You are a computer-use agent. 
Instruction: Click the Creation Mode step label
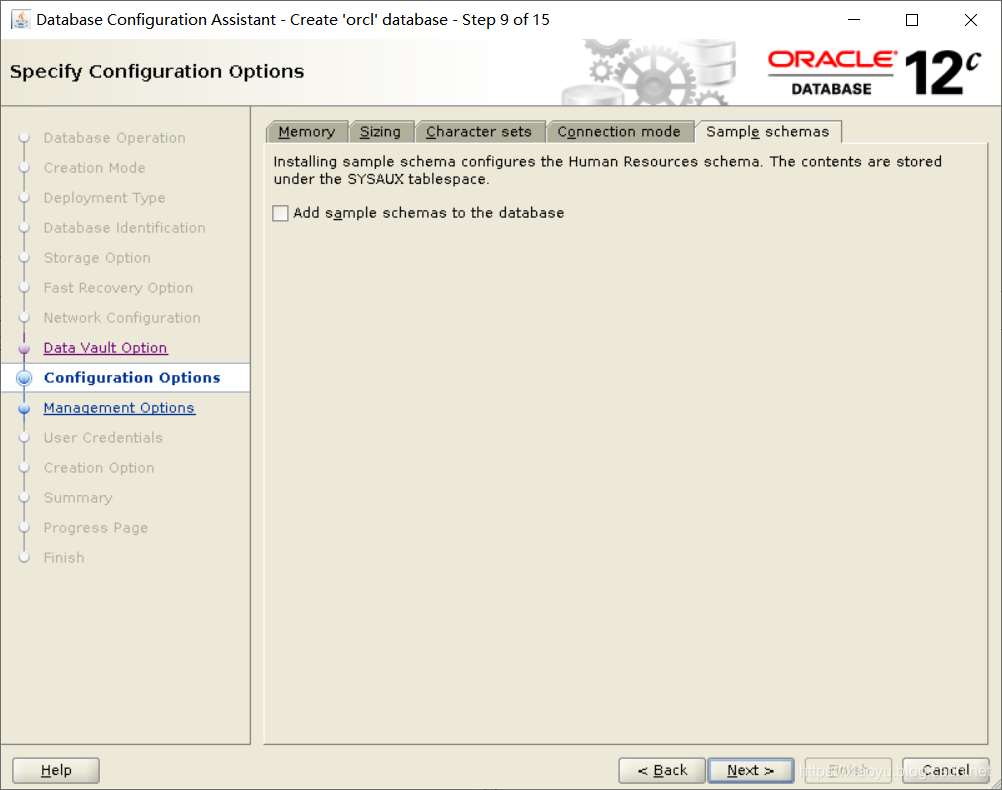pyautogui.click(x=95, y=168)
